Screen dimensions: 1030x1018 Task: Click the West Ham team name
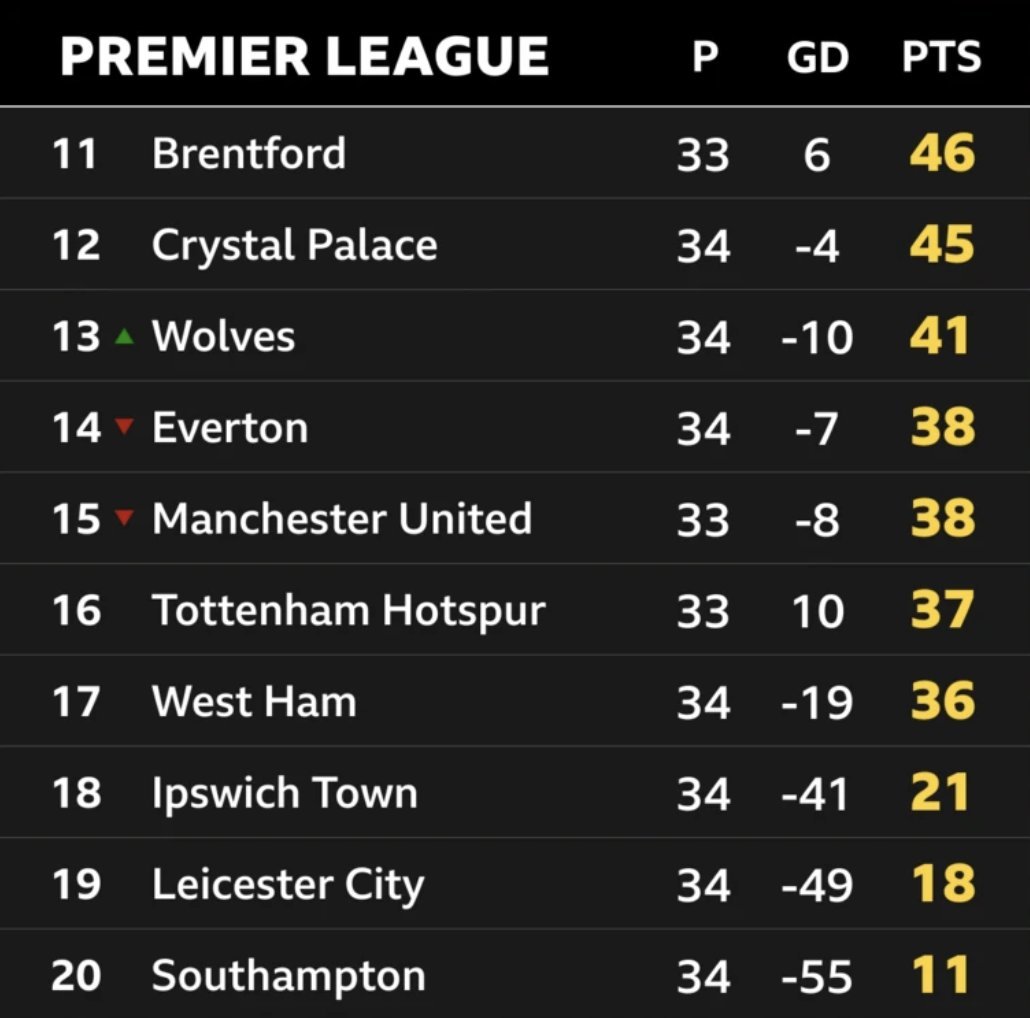(255, 701)
